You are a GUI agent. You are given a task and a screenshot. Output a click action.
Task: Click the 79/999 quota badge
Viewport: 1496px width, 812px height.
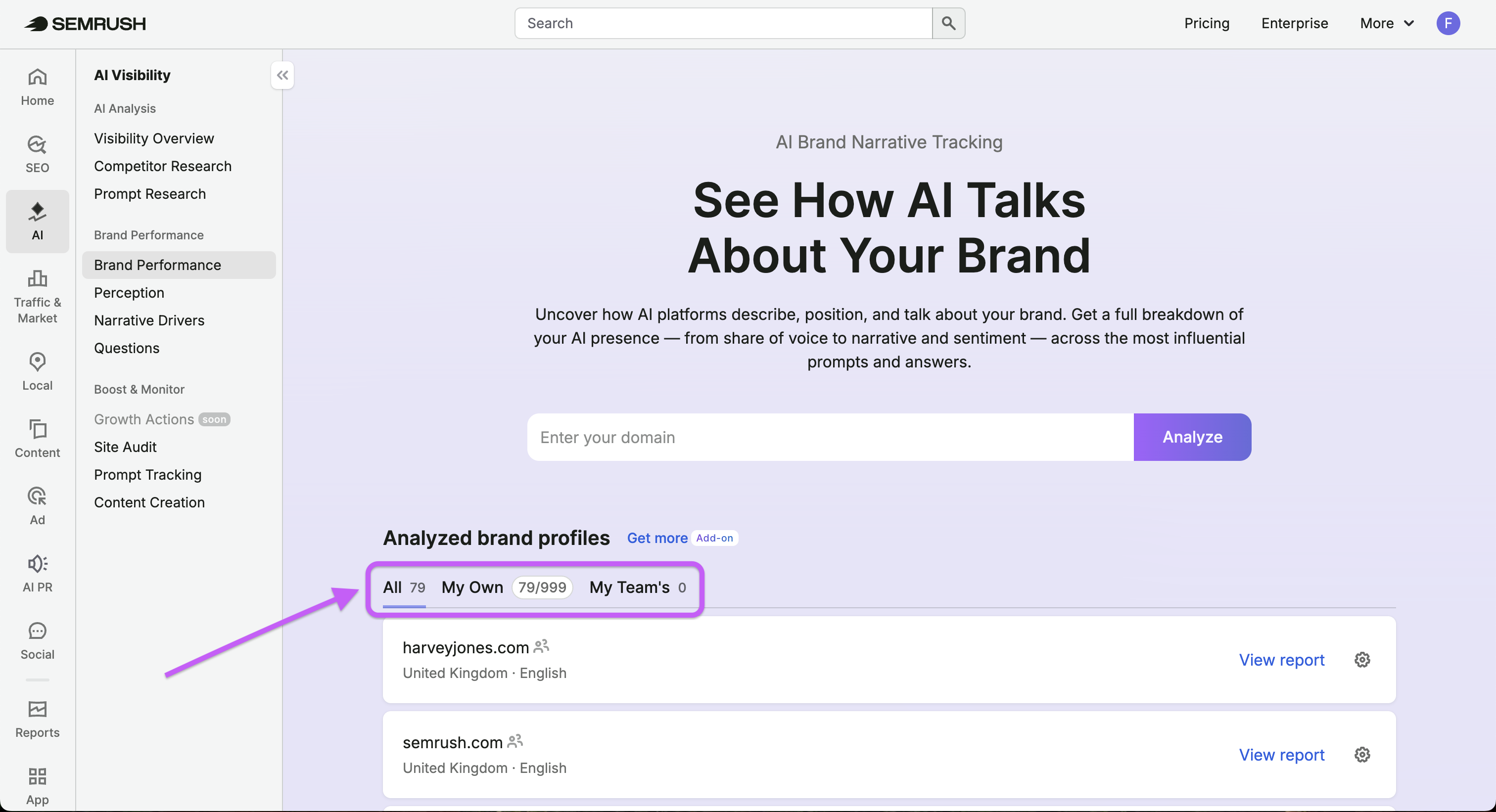(542, 587)
